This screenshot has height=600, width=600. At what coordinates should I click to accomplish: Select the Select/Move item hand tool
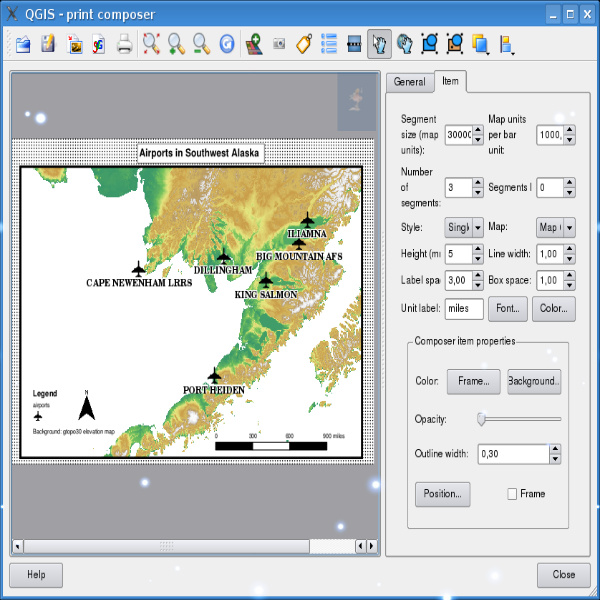(379, 44)
